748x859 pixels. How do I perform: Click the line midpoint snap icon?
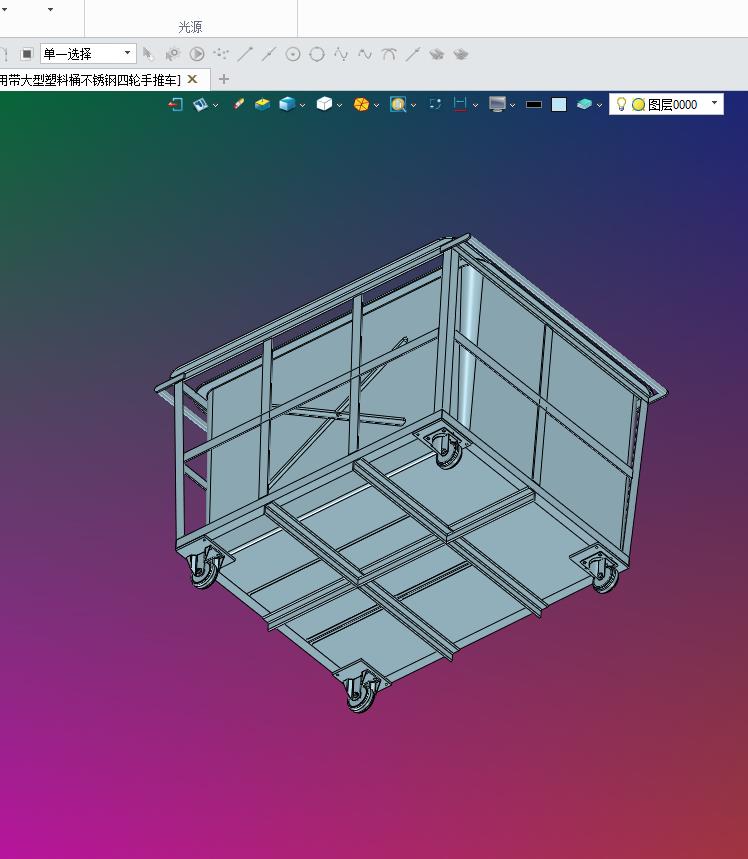click(x=269, y=54)
